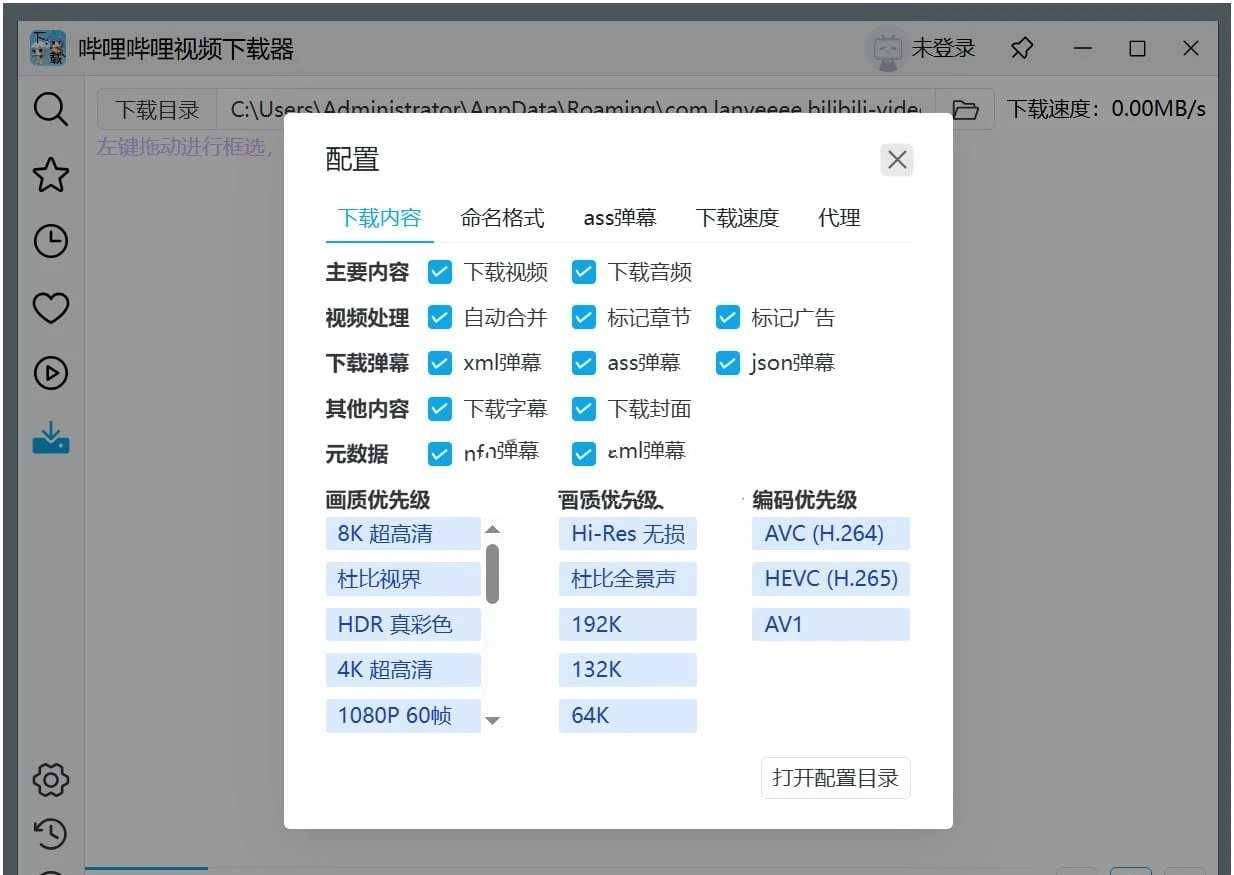Click the app logo in title bar
The height and width of the screenshot is (875, 1234).
48,48
